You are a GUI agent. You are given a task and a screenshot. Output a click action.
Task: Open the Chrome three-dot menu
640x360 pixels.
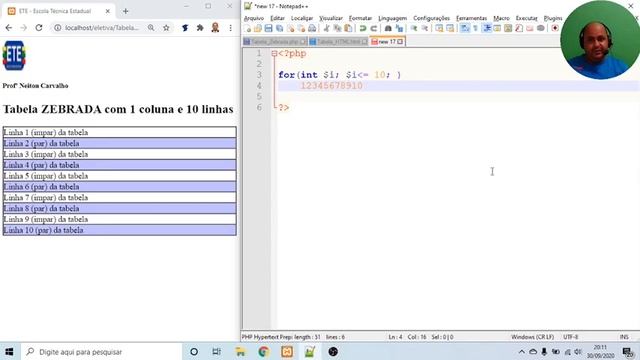(x=231, y=28)
